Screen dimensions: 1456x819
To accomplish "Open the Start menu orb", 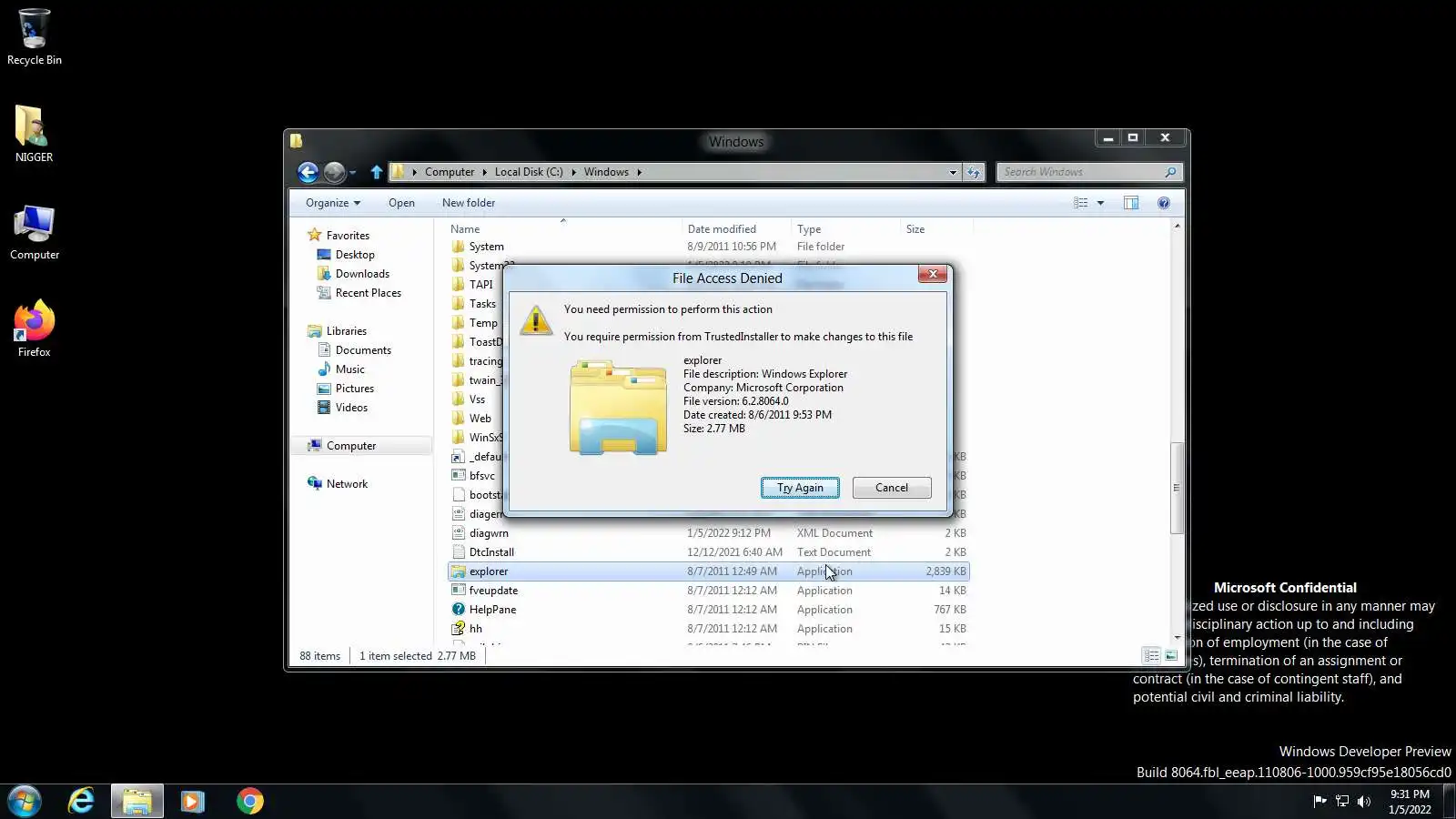I will click(25, 801).
